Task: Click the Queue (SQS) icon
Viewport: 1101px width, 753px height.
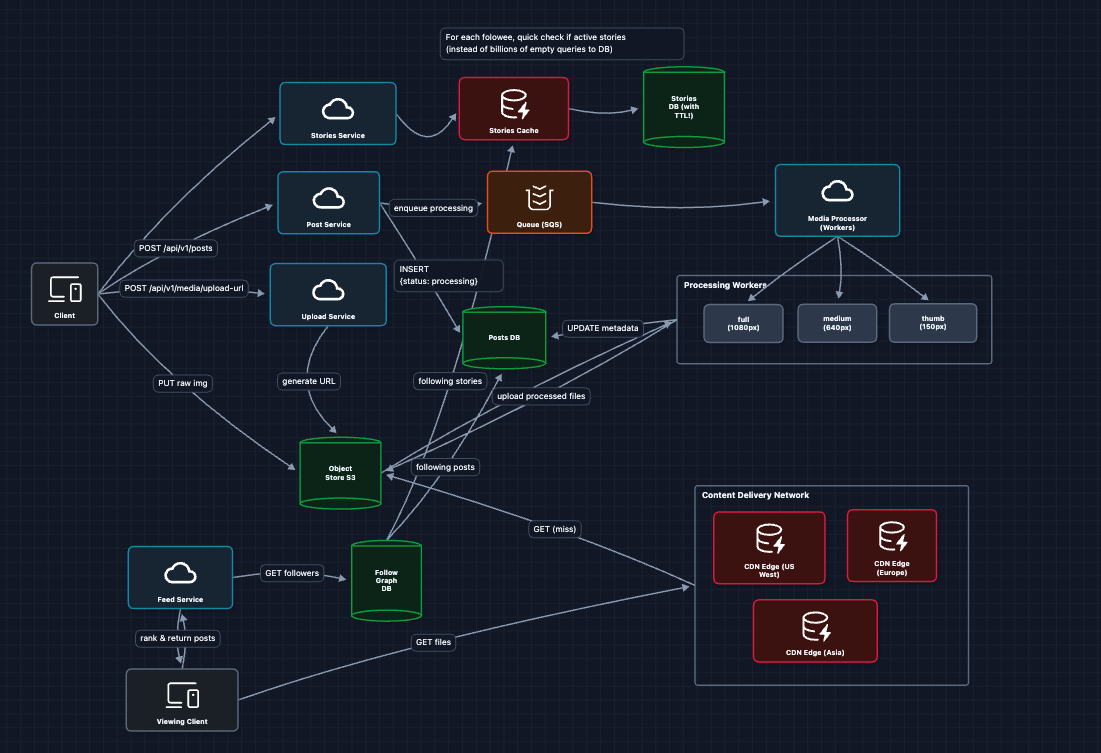Action: pos(539,197)
